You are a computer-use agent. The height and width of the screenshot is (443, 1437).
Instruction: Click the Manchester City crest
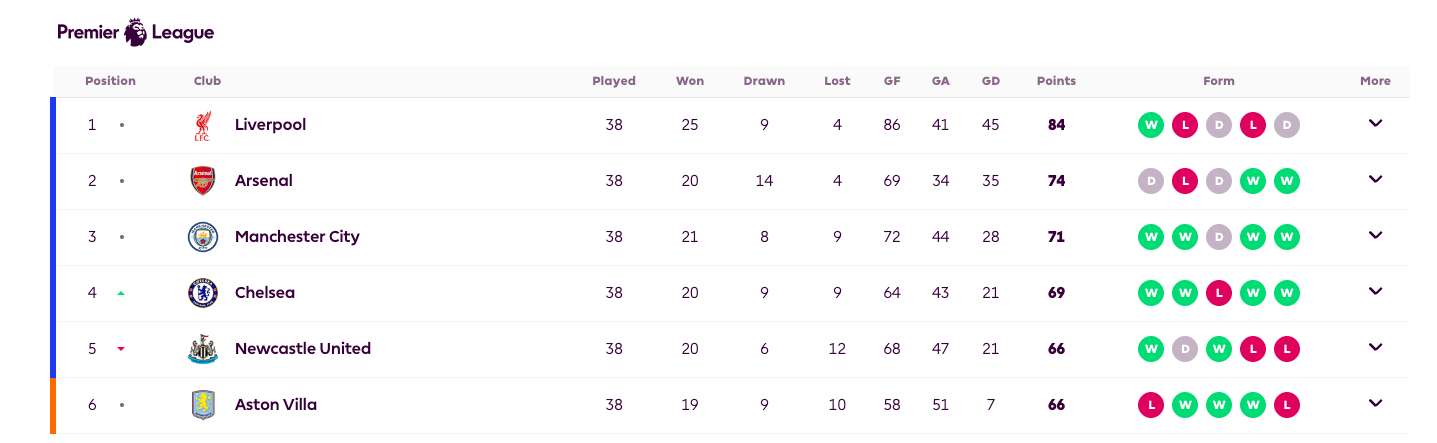pos(203,237)
